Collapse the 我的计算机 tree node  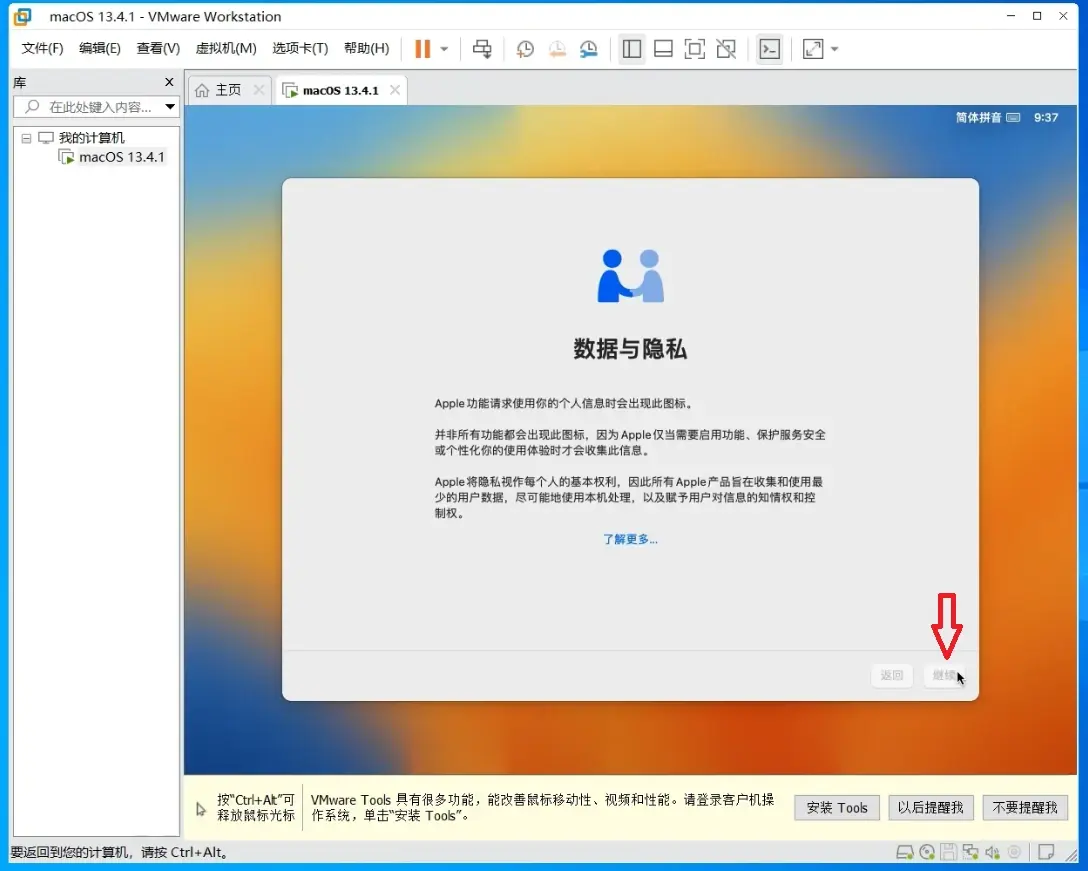(26, 138)
